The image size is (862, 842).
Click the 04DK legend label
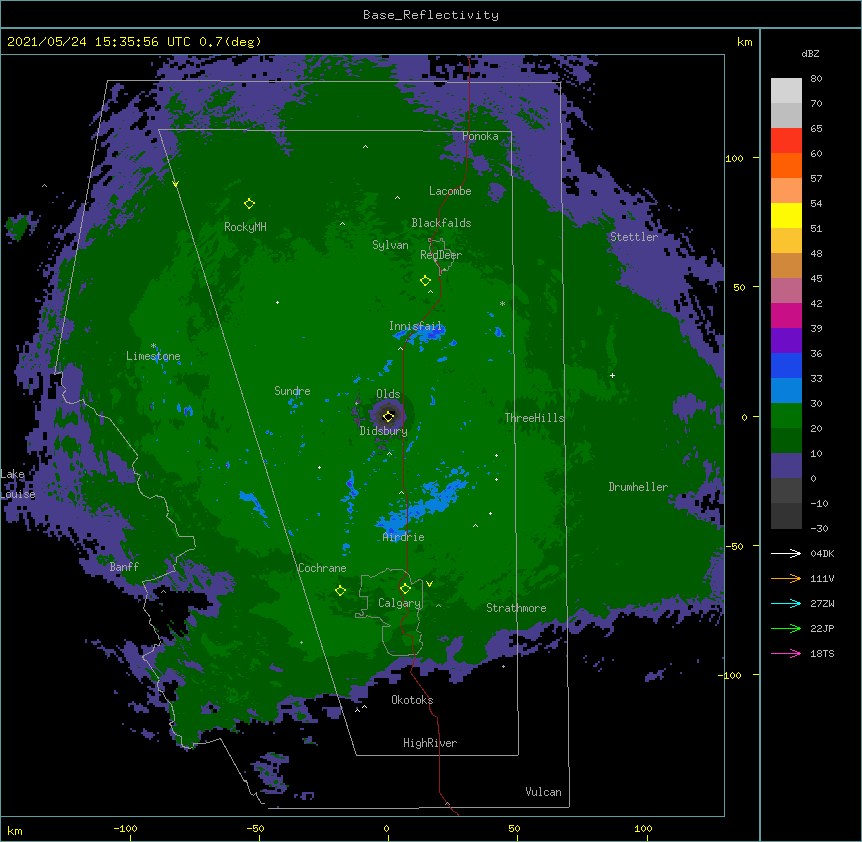coord(822,553)
